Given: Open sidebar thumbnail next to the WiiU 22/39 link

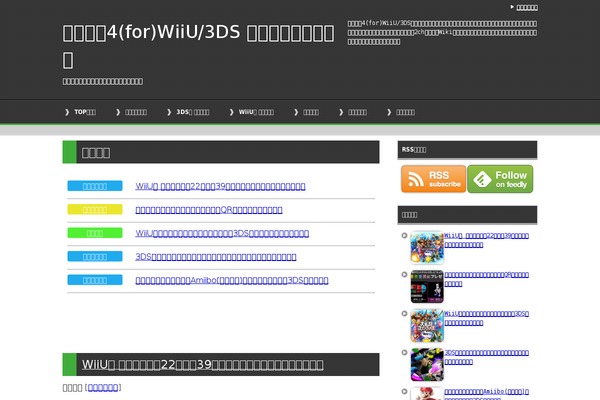Looking at the screenshot, I should click(427, 248).
